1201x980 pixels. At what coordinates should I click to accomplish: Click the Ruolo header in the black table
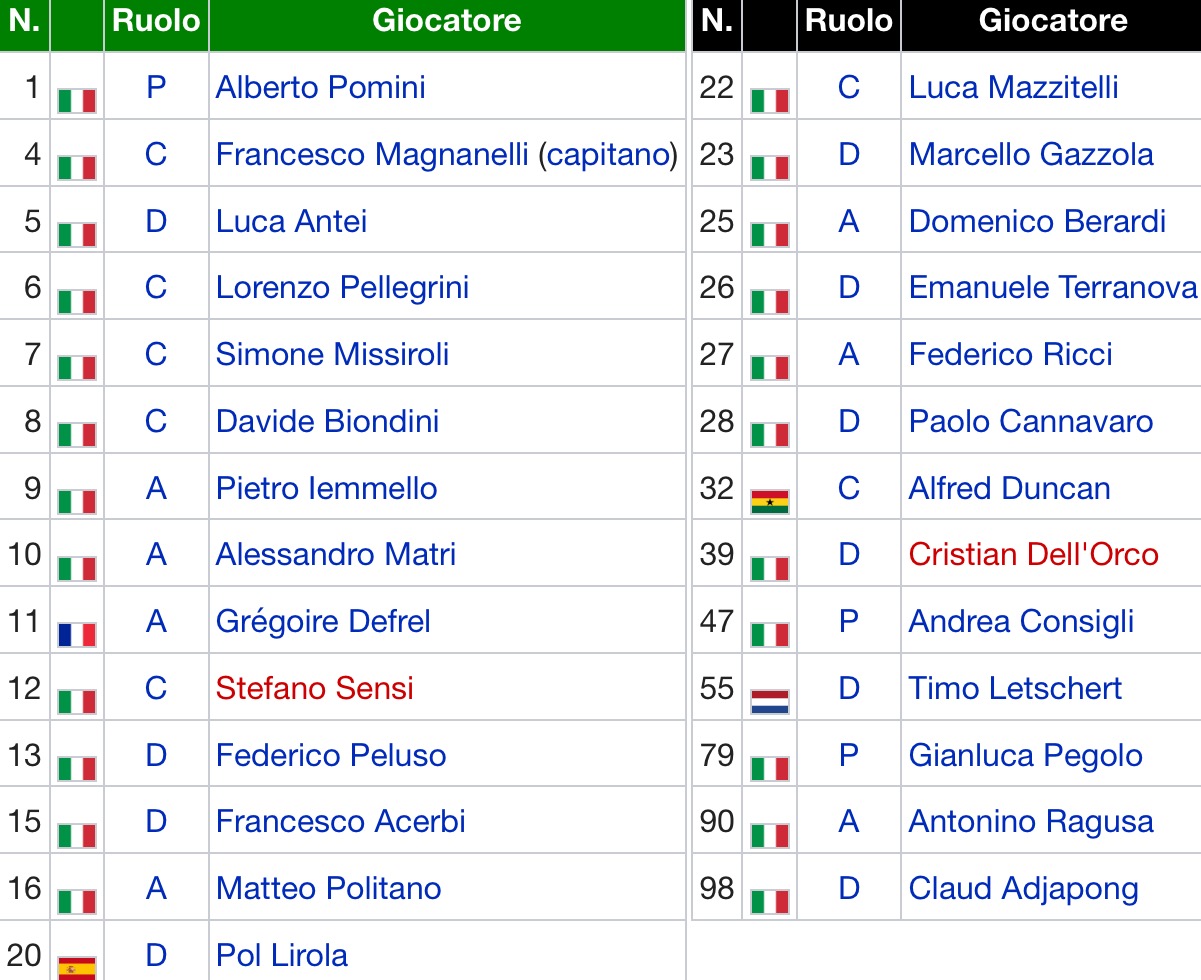[849, 21]
